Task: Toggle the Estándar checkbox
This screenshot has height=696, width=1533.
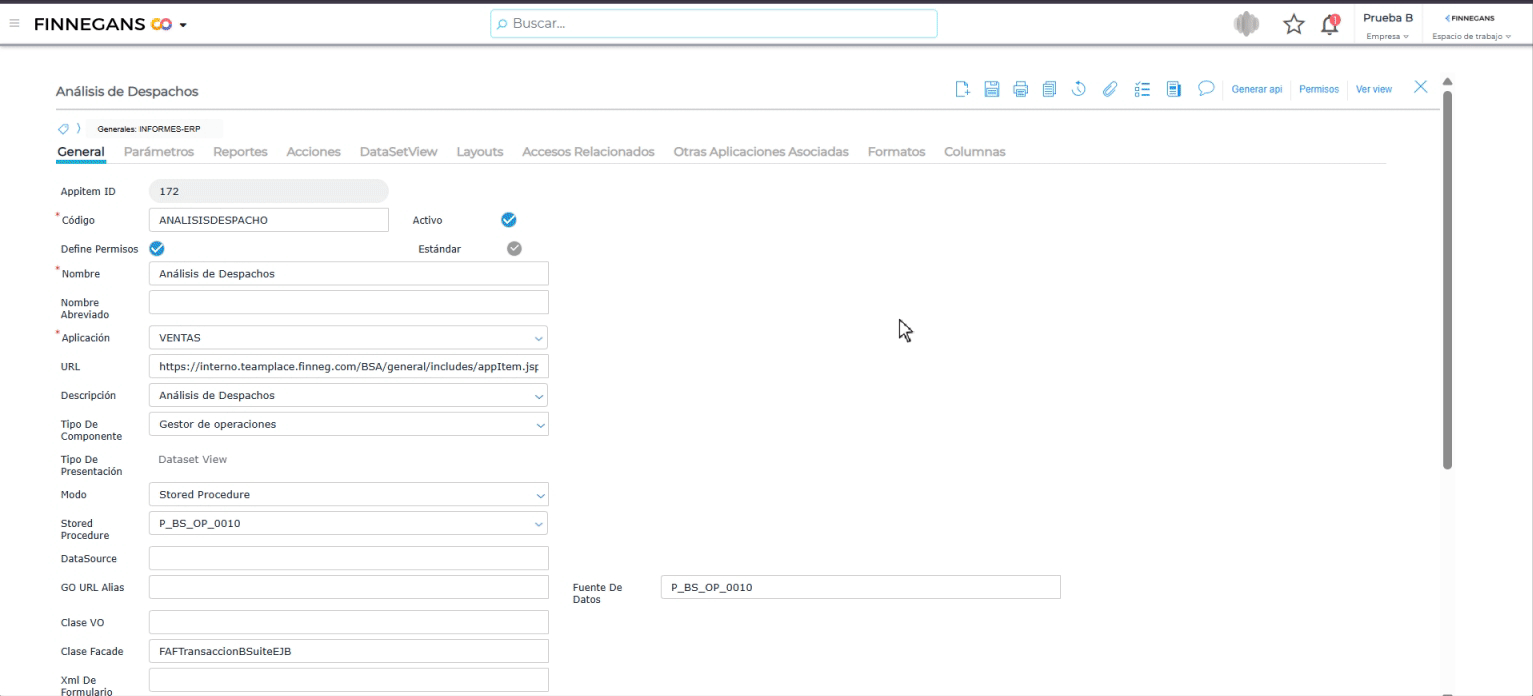Action: (x=514, y=249)
